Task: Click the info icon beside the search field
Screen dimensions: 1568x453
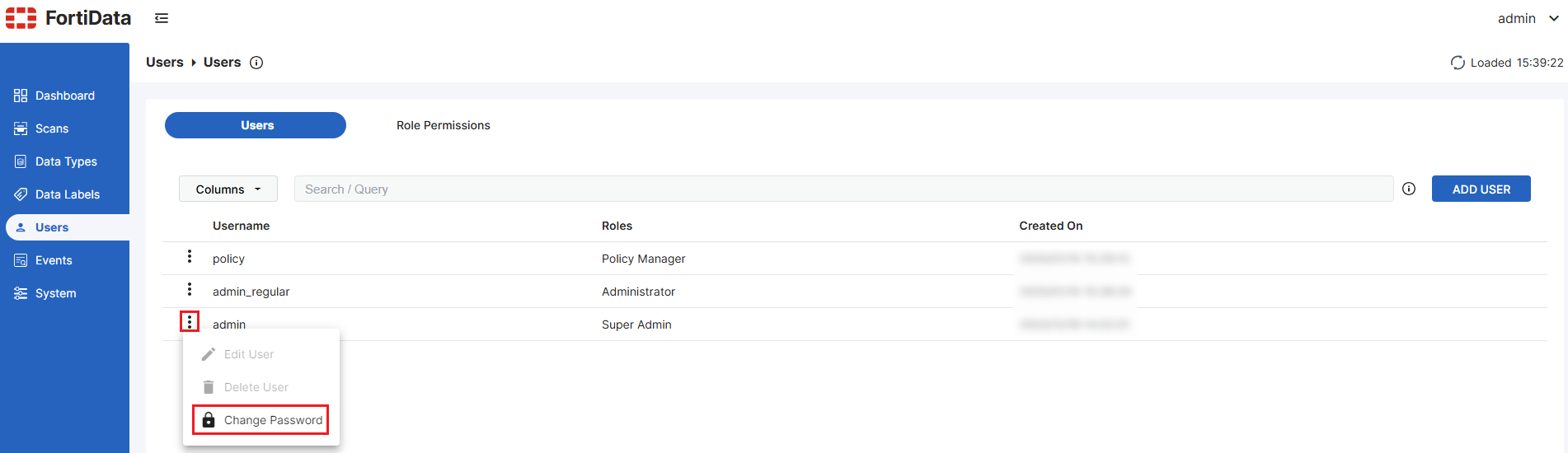Action: (1409, 189)
